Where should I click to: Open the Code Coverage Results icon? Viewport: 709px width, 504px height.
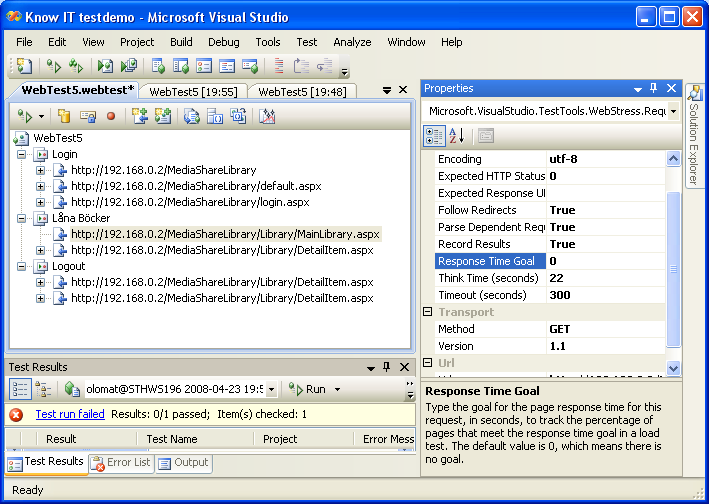click(x=227, y=66)
